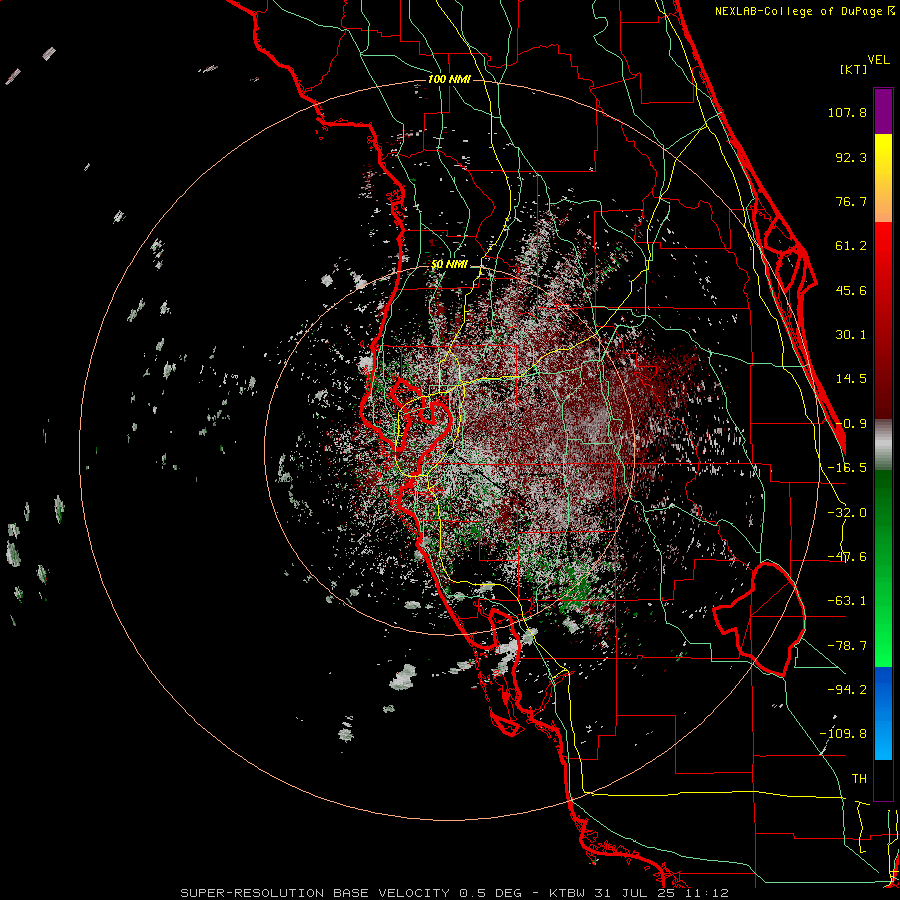Pick the red segment of the velocity scale
Screen dimensions: 900x900
(x=883, y=320)
